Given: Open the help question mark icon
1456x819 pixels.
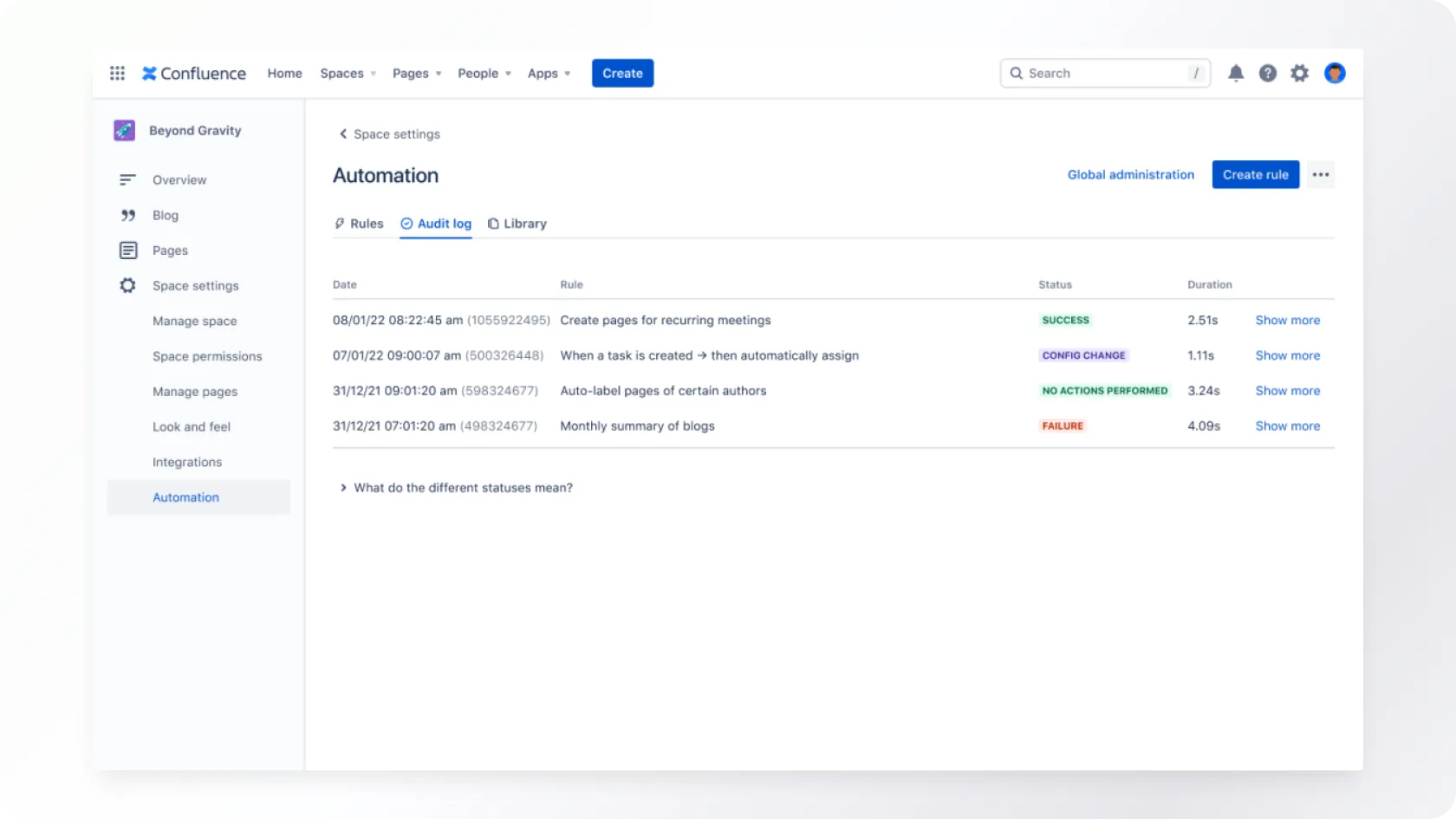Looking at the screenshot, I should pyautogui.click(x=1268, y=74).
